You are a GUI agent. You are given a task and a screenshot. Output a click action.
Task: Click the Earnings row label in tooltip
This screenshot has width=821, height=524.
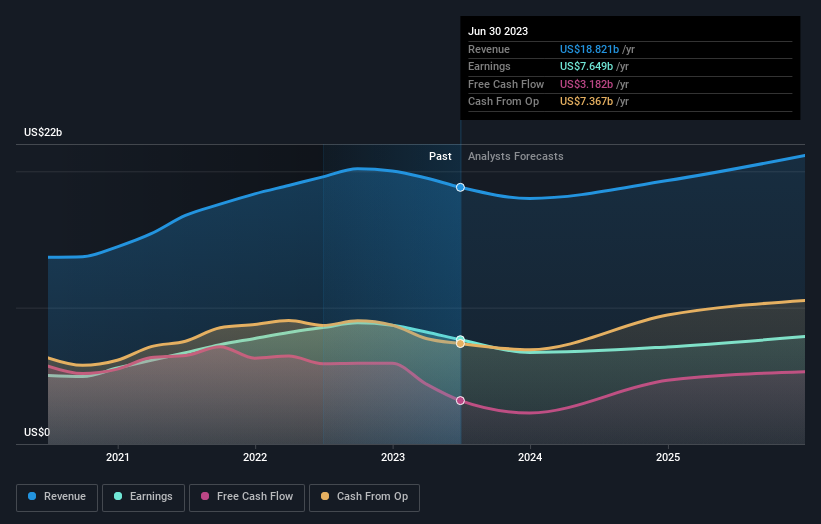point(489,66)
